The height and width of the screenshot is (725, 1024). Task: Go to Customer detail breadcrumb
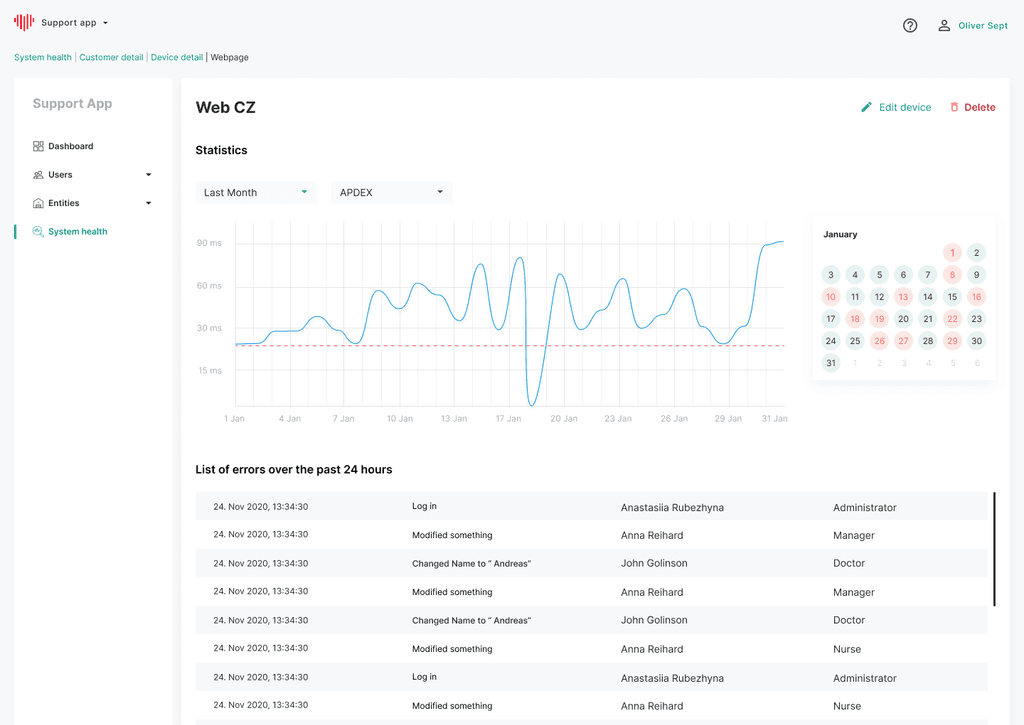pyautogui.click(x=111, y=57)
